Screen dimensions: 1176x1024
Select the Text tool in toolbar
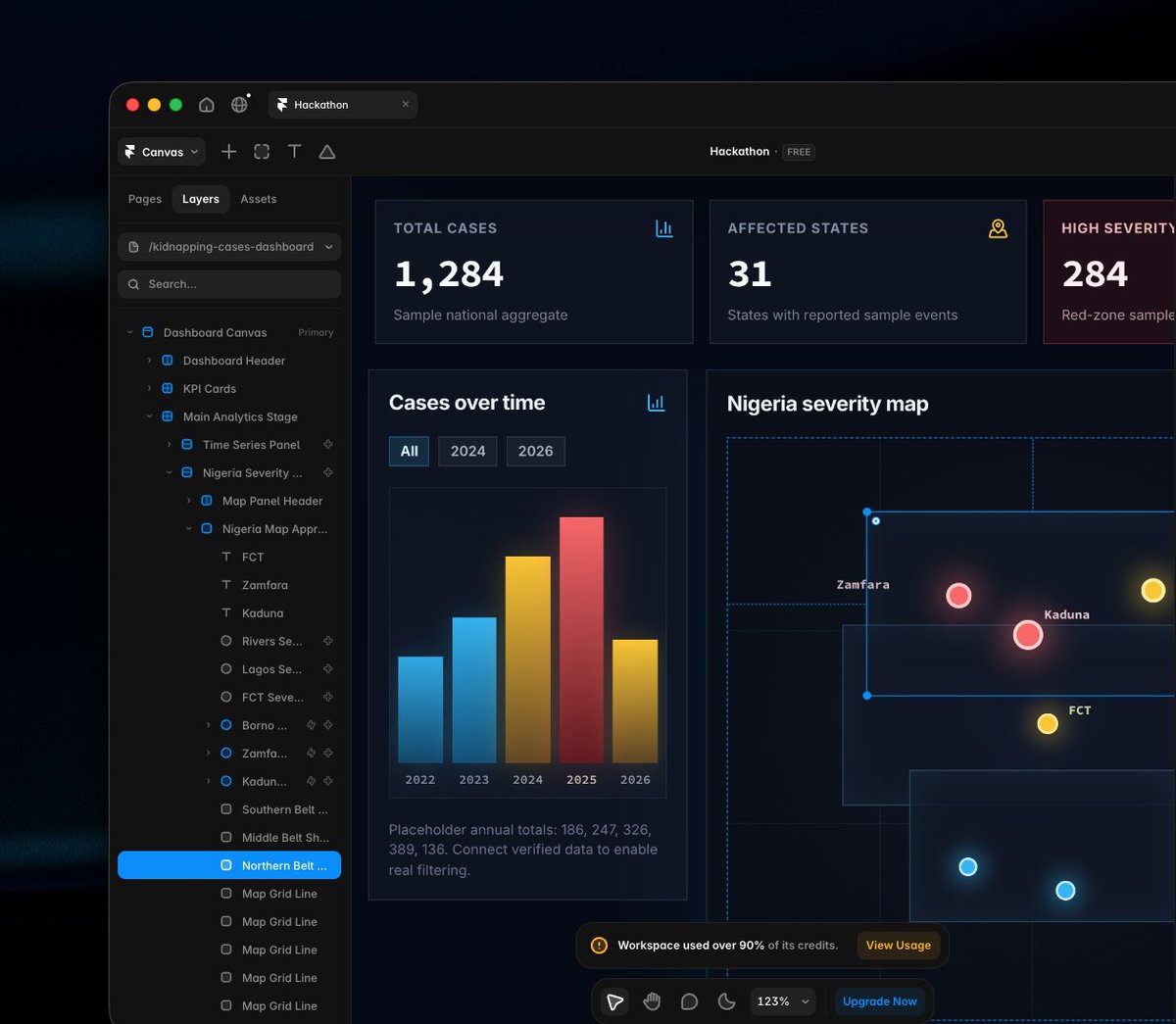click(x=294, y=152)
